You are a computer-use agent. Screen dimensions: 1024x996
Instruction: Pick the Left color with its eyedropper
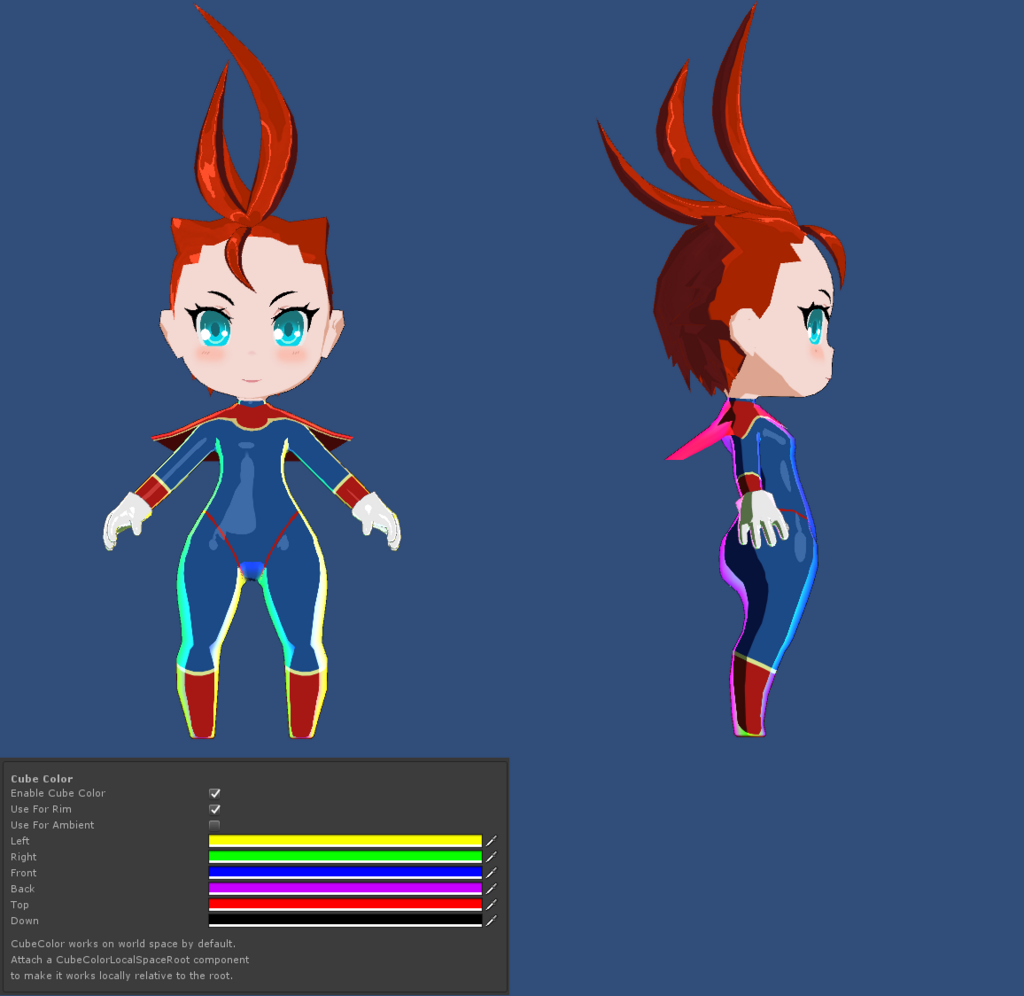click(491, 841)
